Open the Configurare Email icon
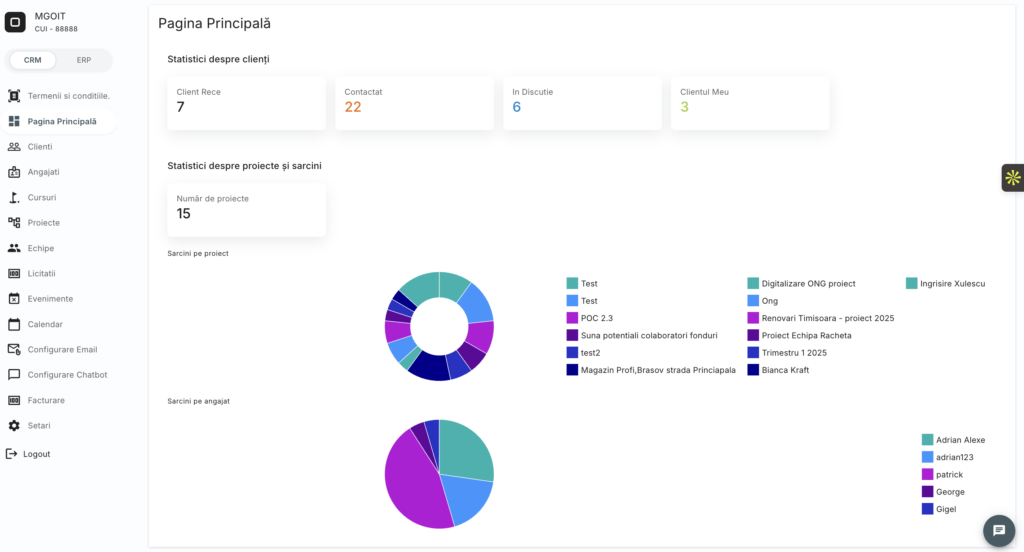Viewport: 1024px width, 552px height. pos(14,350)
